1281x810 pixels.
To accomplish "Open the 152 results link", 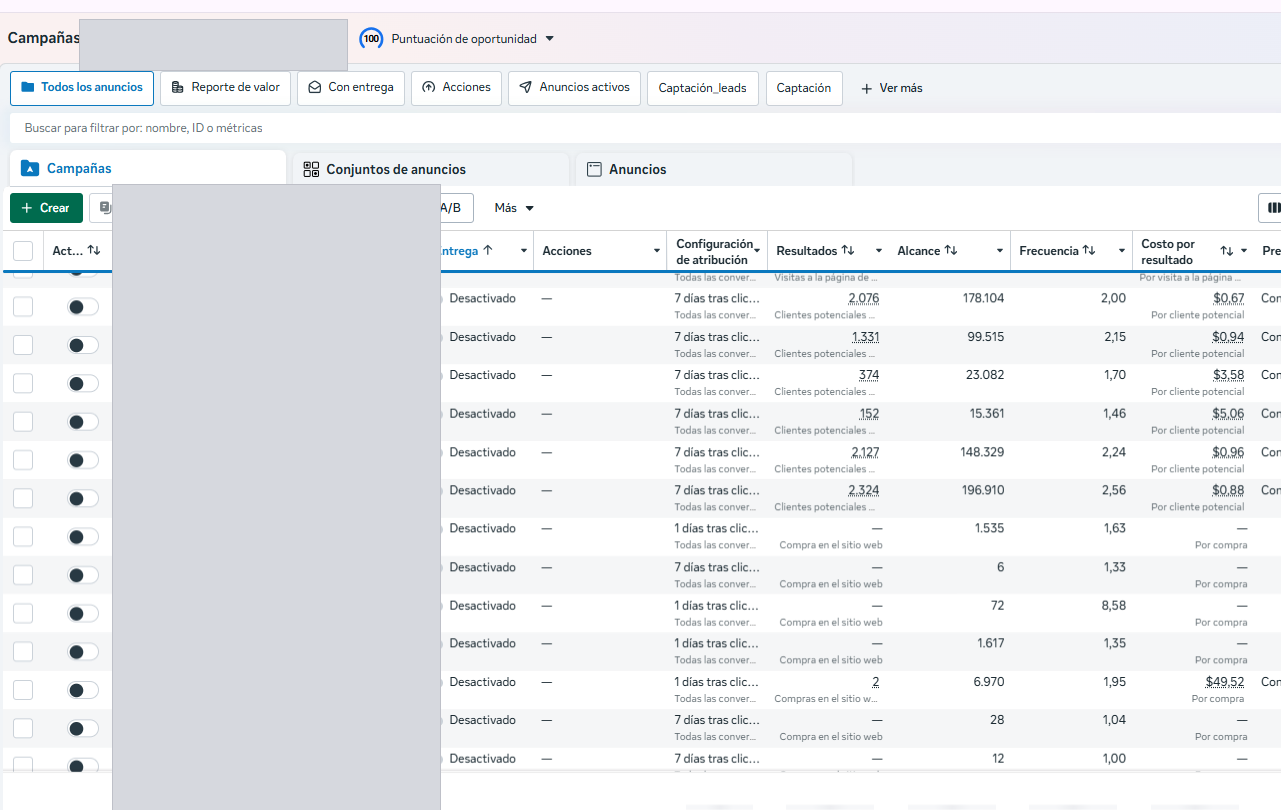I will (869, 413).
